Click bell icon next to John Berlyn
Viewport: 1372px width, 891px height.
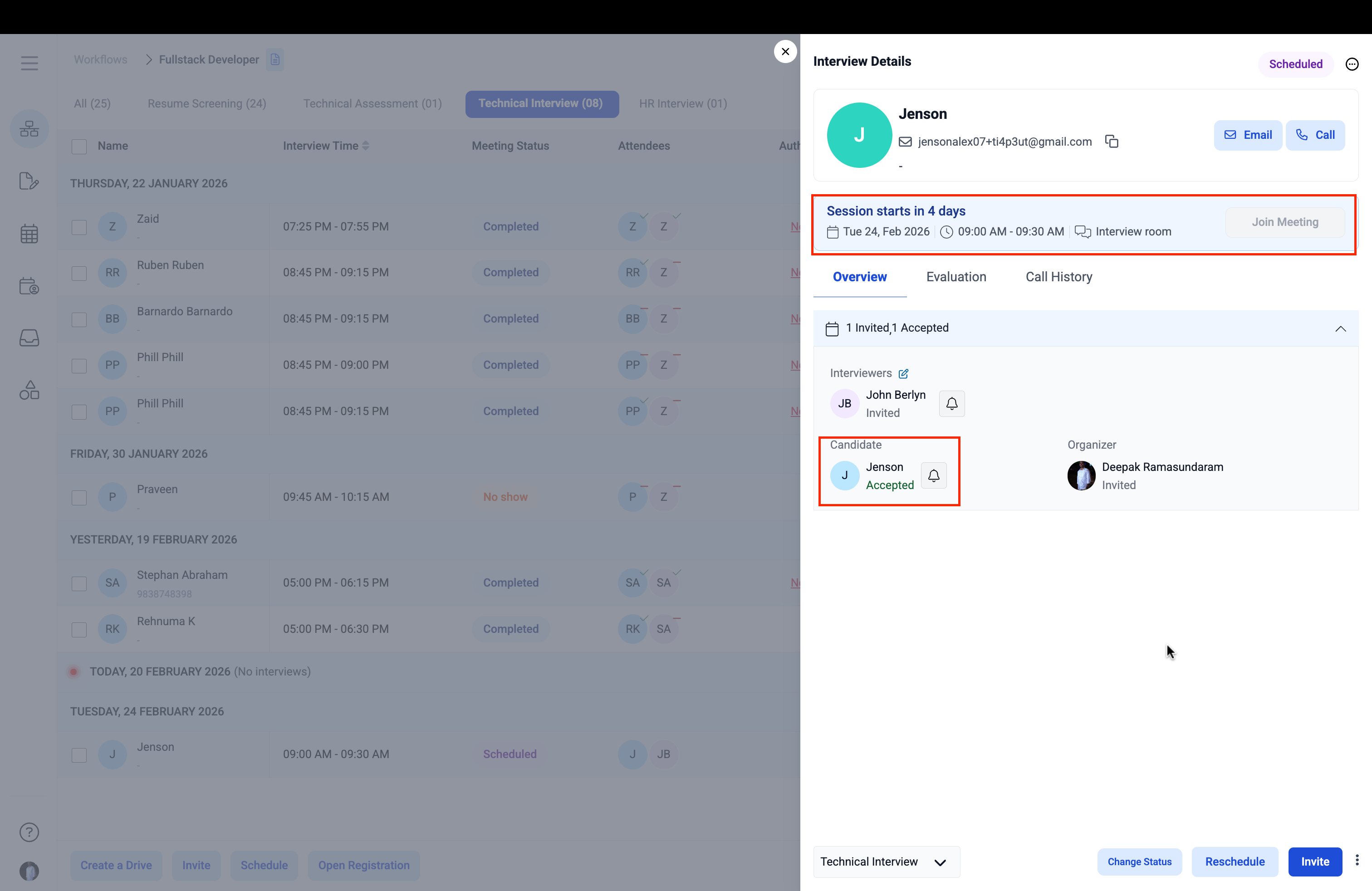(x=952, y=403)
